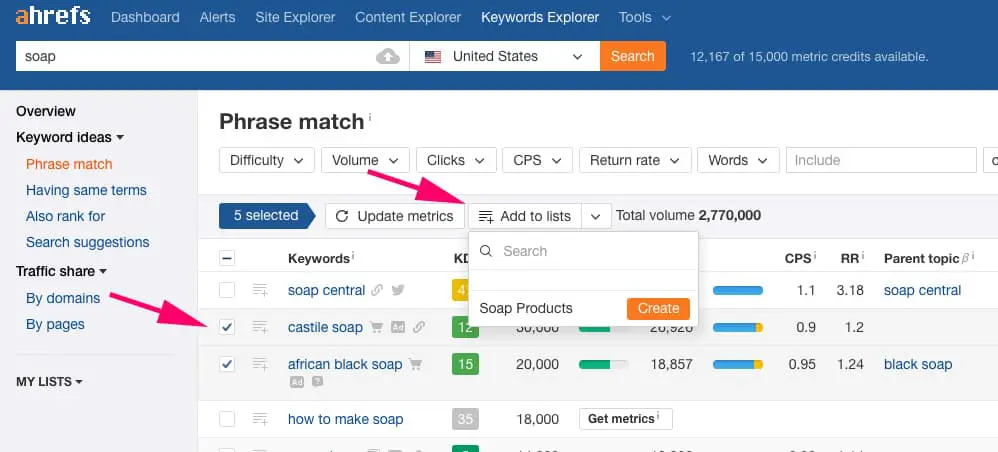
Task: Click the United States flag icon
Action: click(x=433, y=57)
